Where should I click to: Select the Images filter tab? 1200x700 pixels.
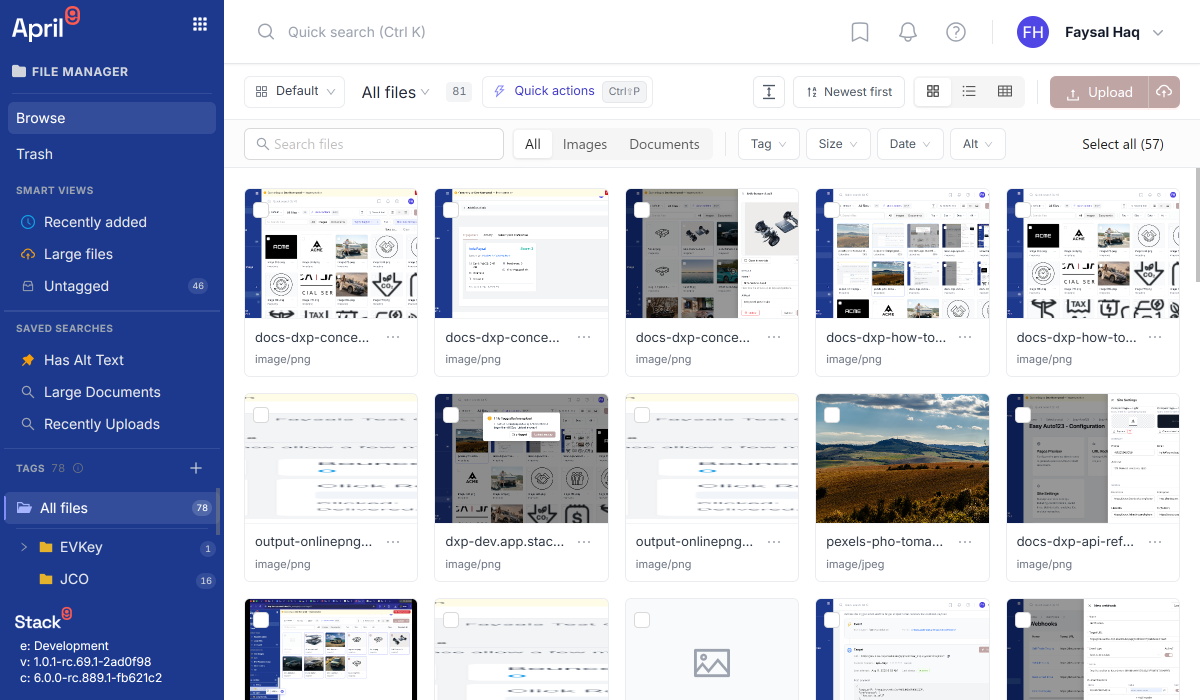[585, 144]
